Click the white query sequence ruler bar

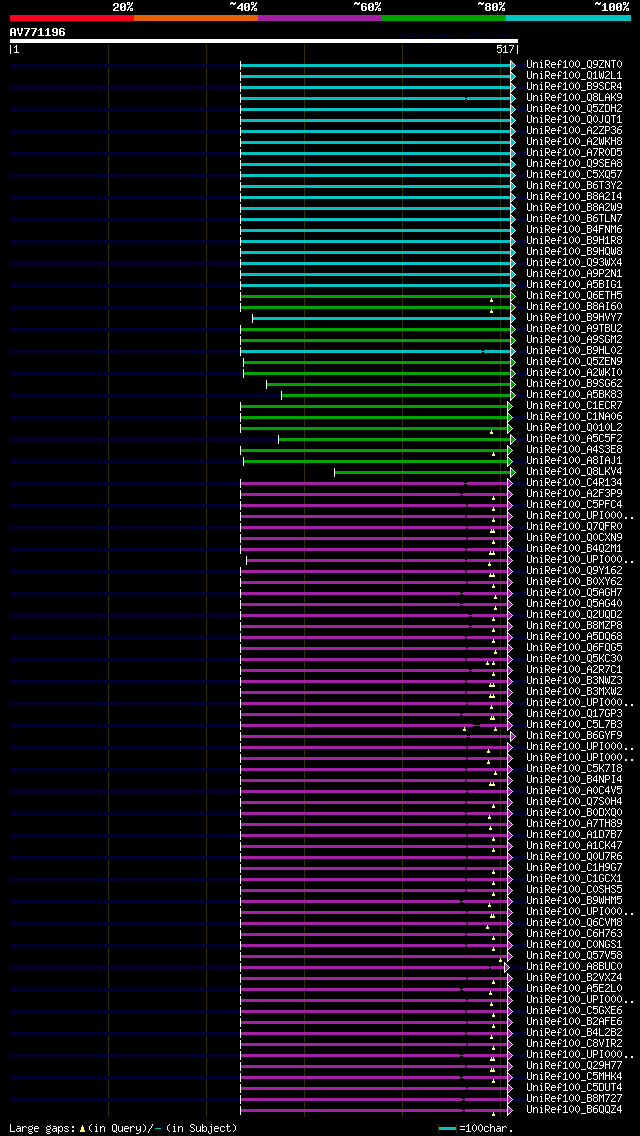point(264,41)
